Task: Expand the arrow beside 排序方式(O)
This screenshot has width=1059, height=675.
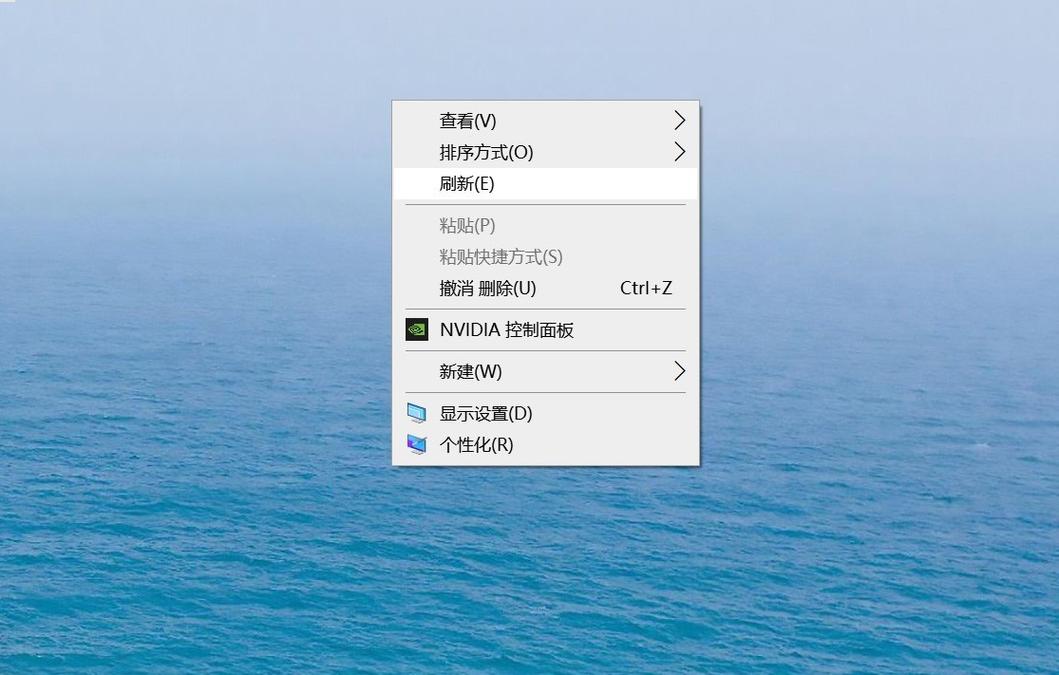Action: 679,152
